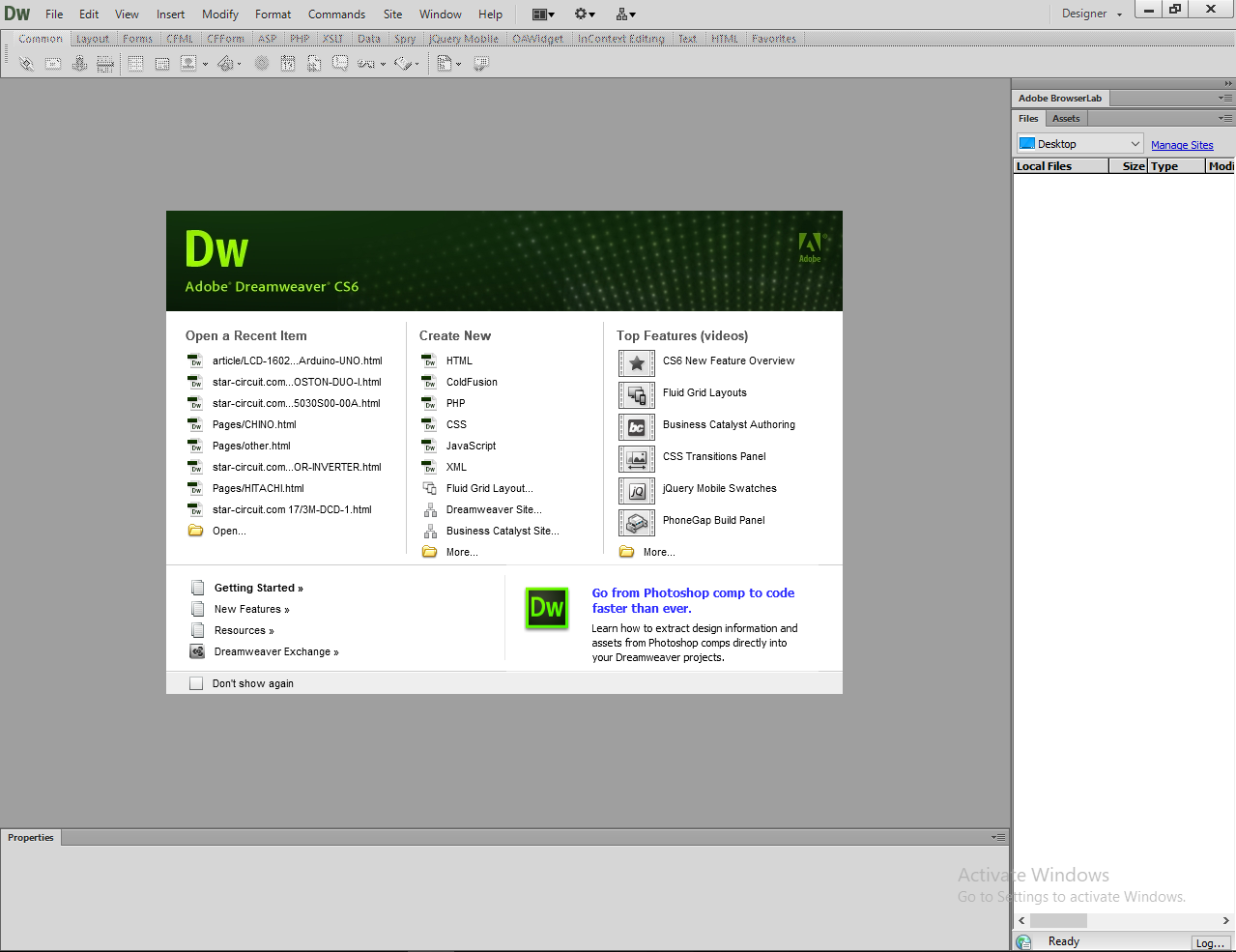Click the Business Catalyst Authoring video icon
The image size is (1236, 952).
click(637, 427)
